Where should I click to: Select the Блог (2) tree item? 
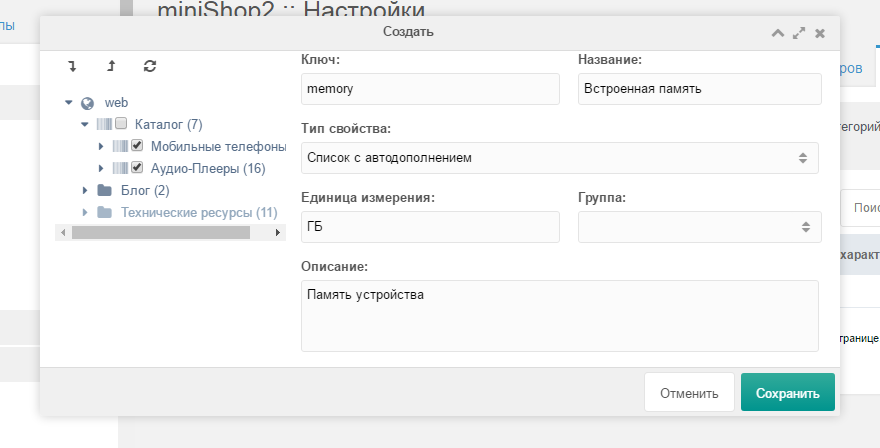(x=145, y=190)
